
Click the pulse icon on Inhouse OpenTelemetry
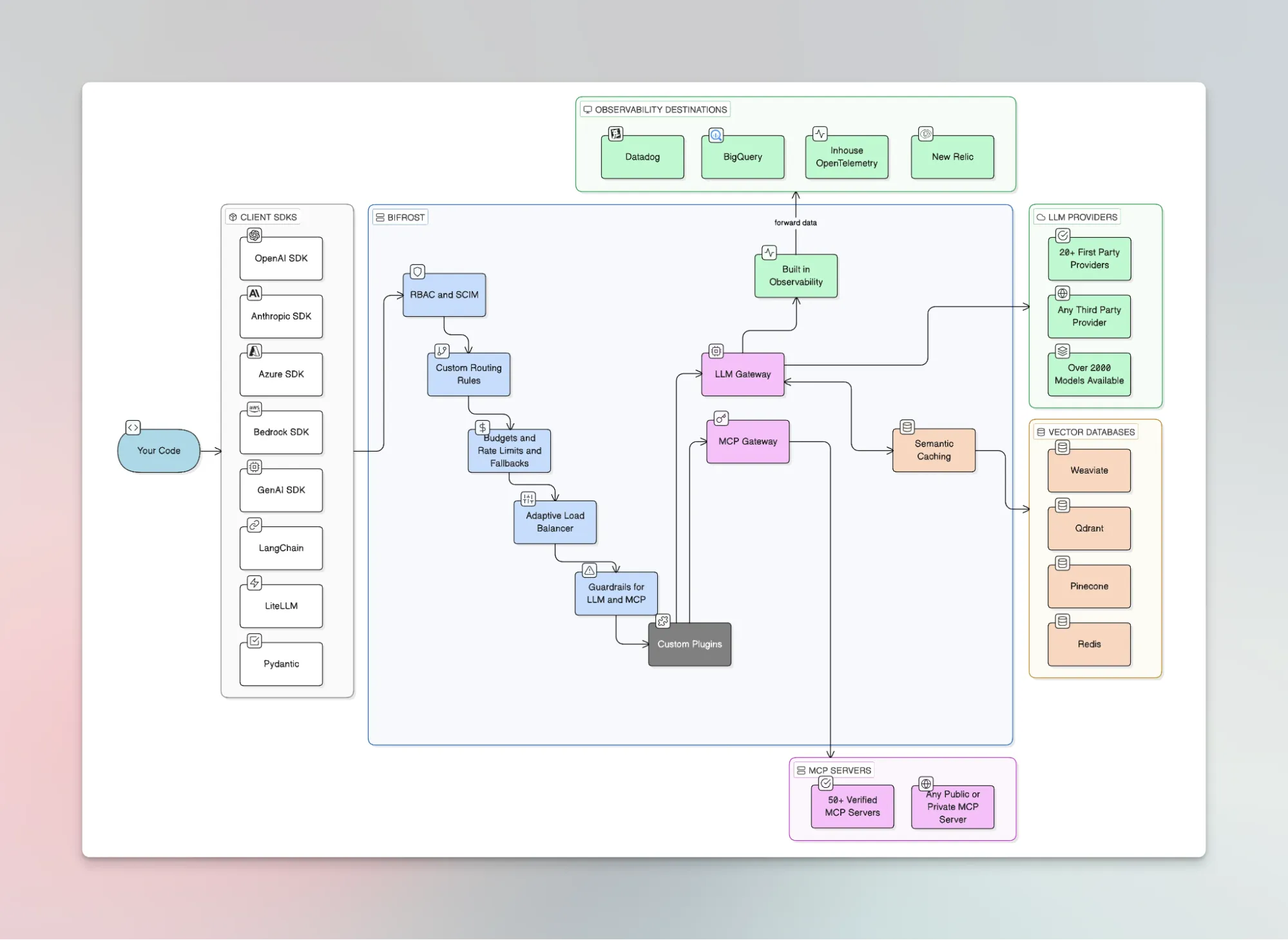tap(820, 134)
